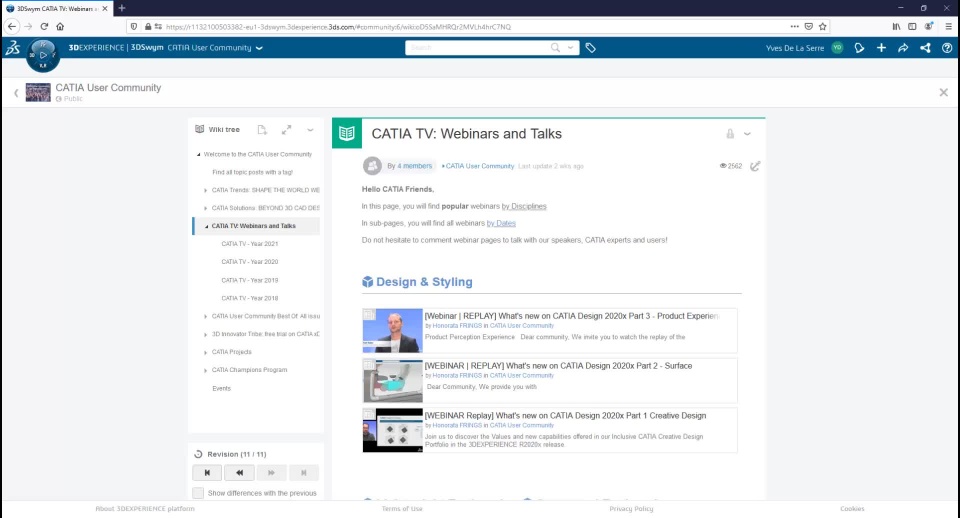Select CATIA TV - Year 2019 page
The image size is (960, 518).
[x=250, y=280]
